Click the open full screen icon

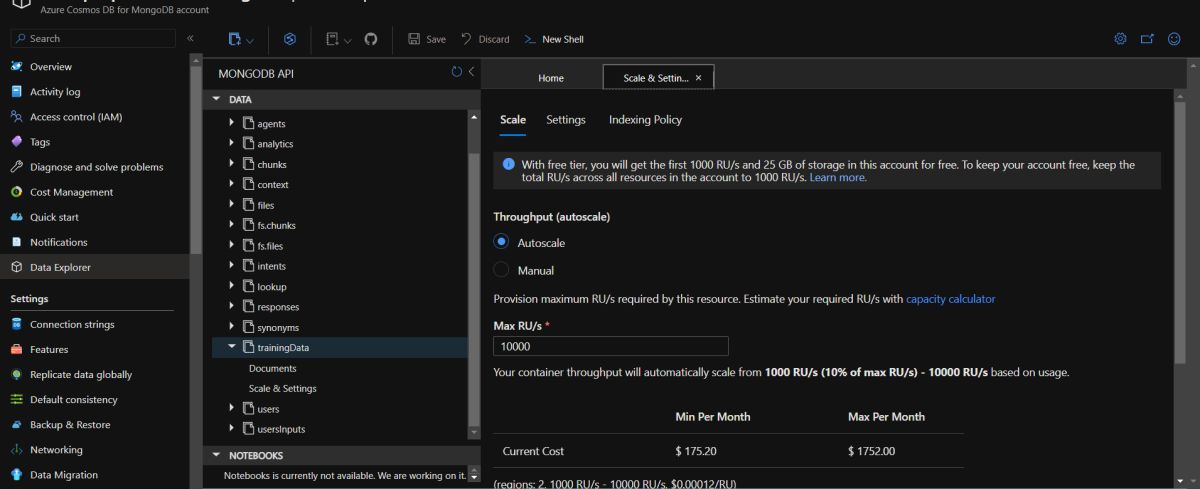click(1147, 39)
